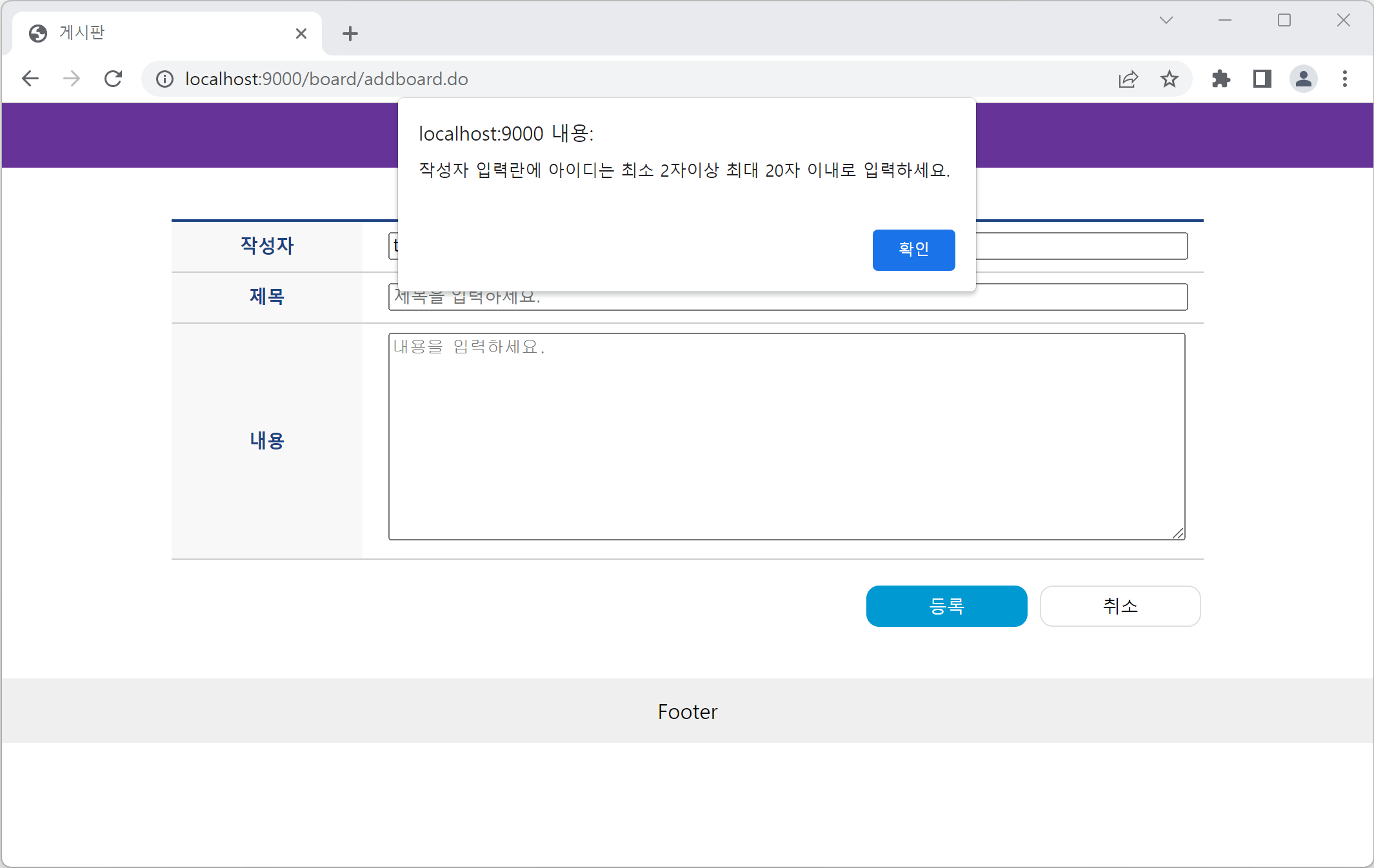This screenshot has height=868, width=1374.
Task: Open the user profile avatar
Action: coord(1303,79)
